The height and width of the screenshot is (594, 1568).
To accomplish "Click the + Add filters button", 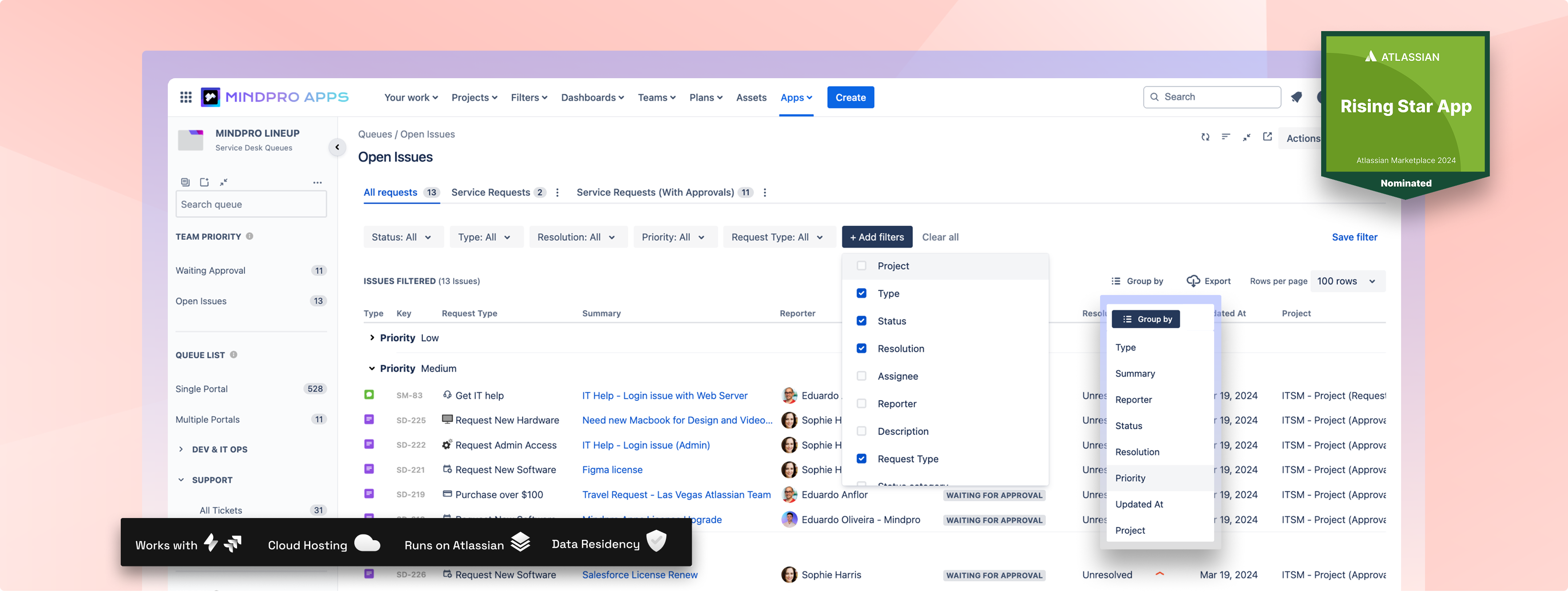I will click(x=876, y=238).
